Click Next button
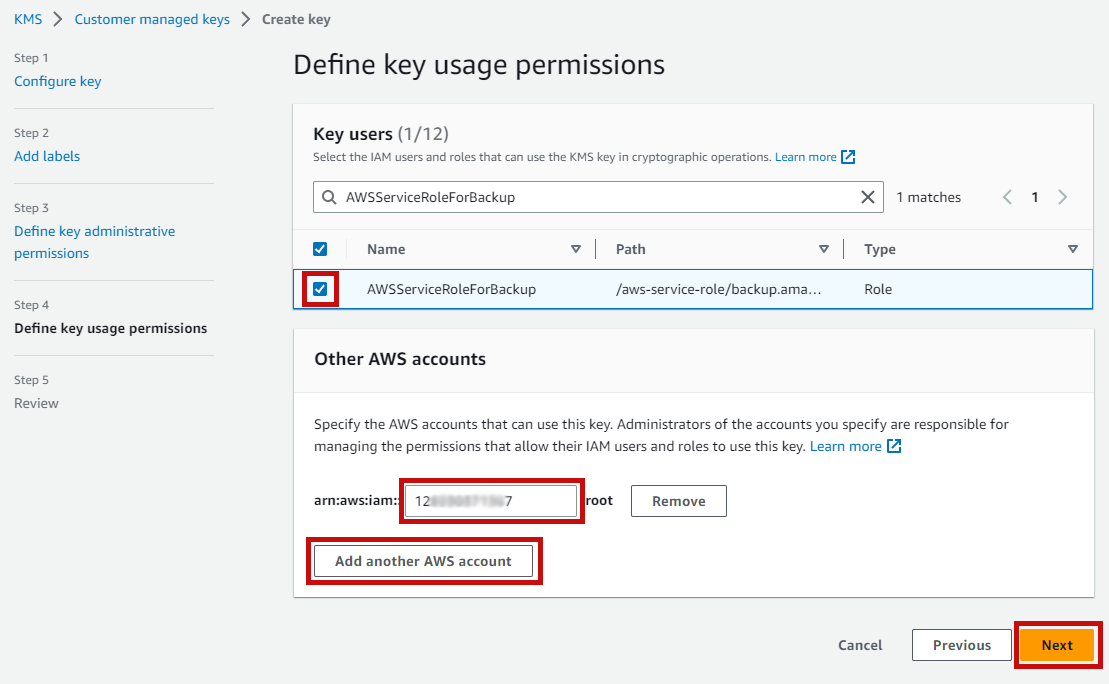This screenshot has width=1109, height=684. [1057, 645]
